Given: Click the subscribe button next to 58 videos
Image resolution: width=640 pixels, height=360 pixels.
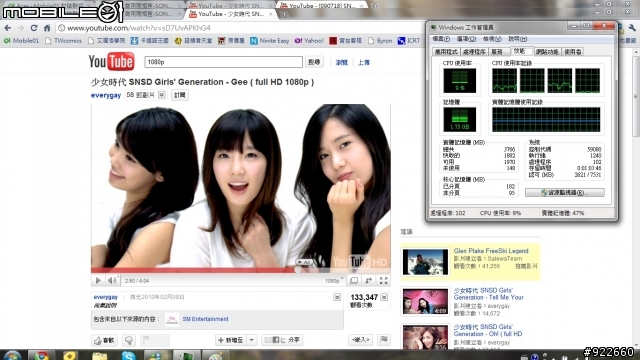Looking at the screenshot, I should pos(180,95).
